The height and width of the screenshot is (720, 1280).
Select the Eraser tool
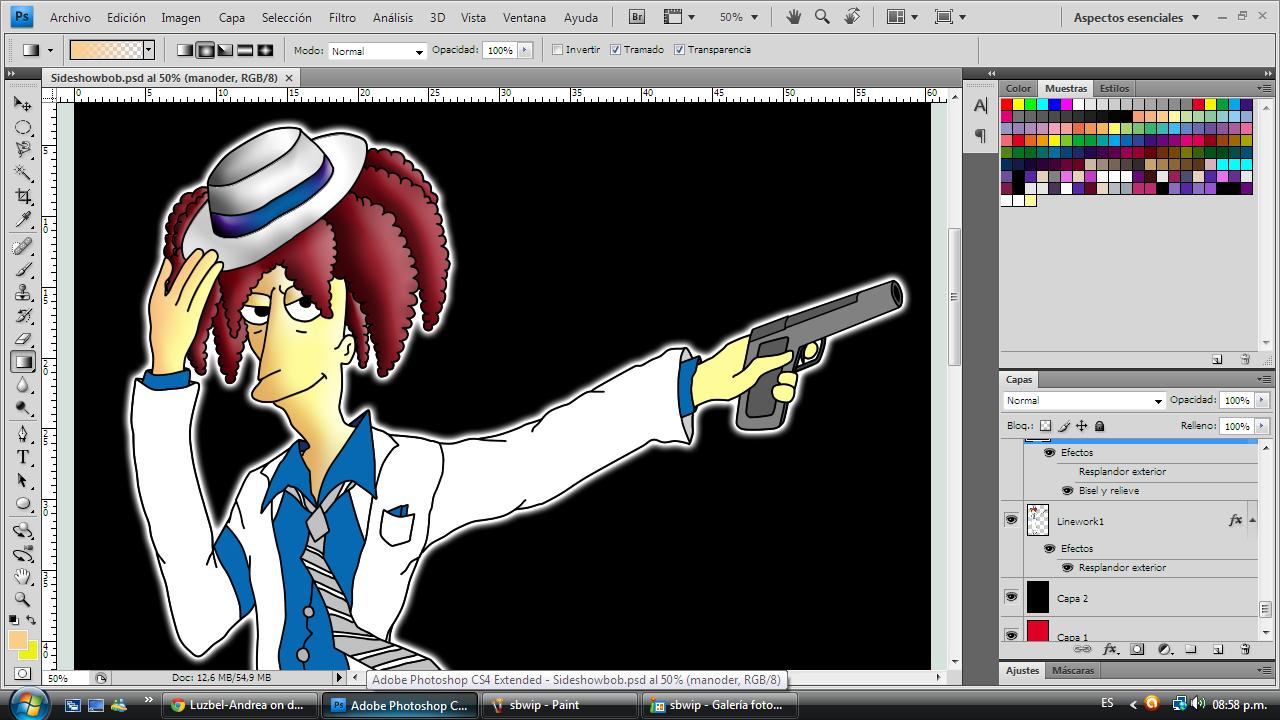(23, 340)
